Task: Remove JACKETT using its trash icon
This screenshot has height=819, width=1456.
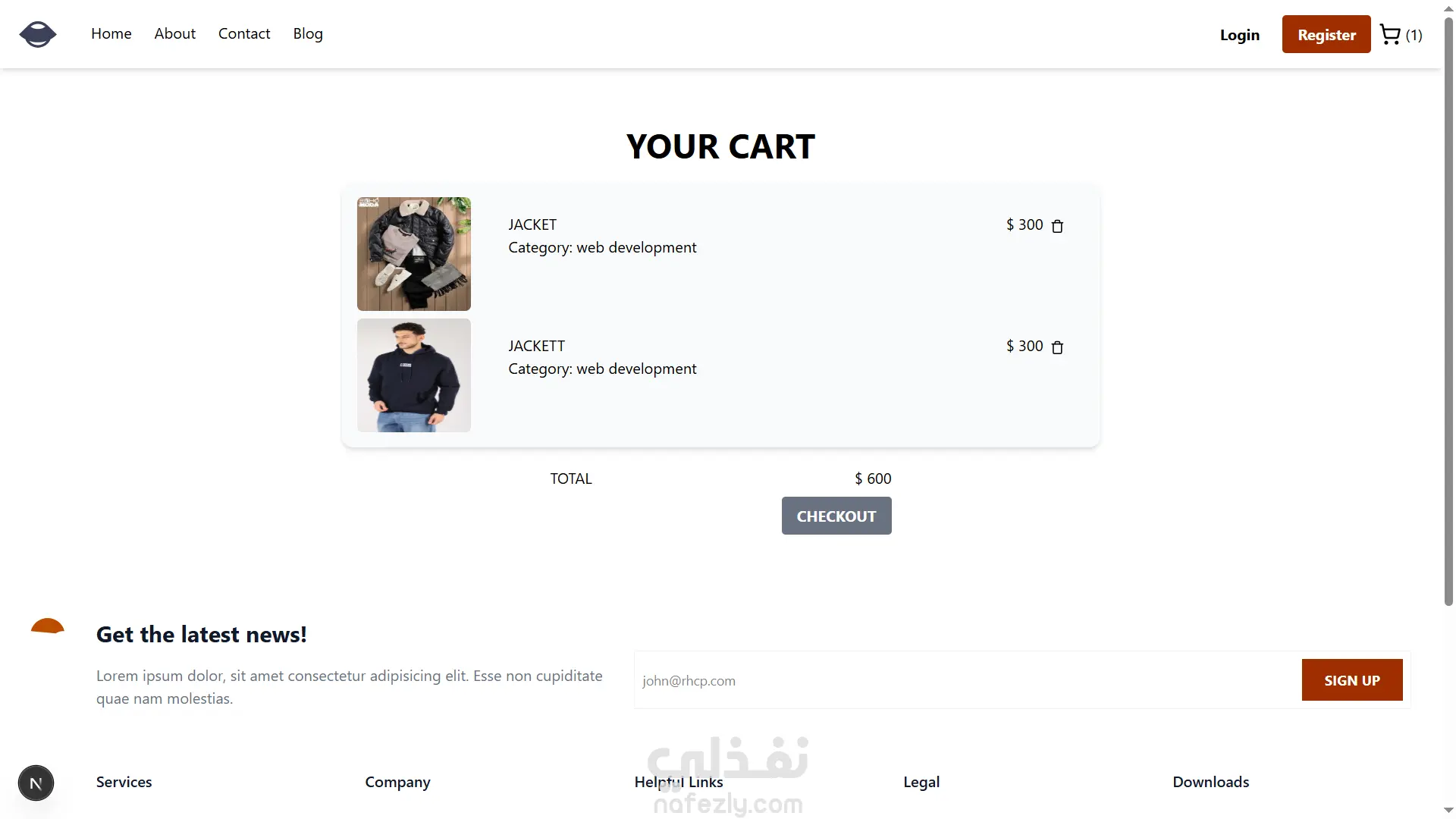Action: click(1057, 347)
